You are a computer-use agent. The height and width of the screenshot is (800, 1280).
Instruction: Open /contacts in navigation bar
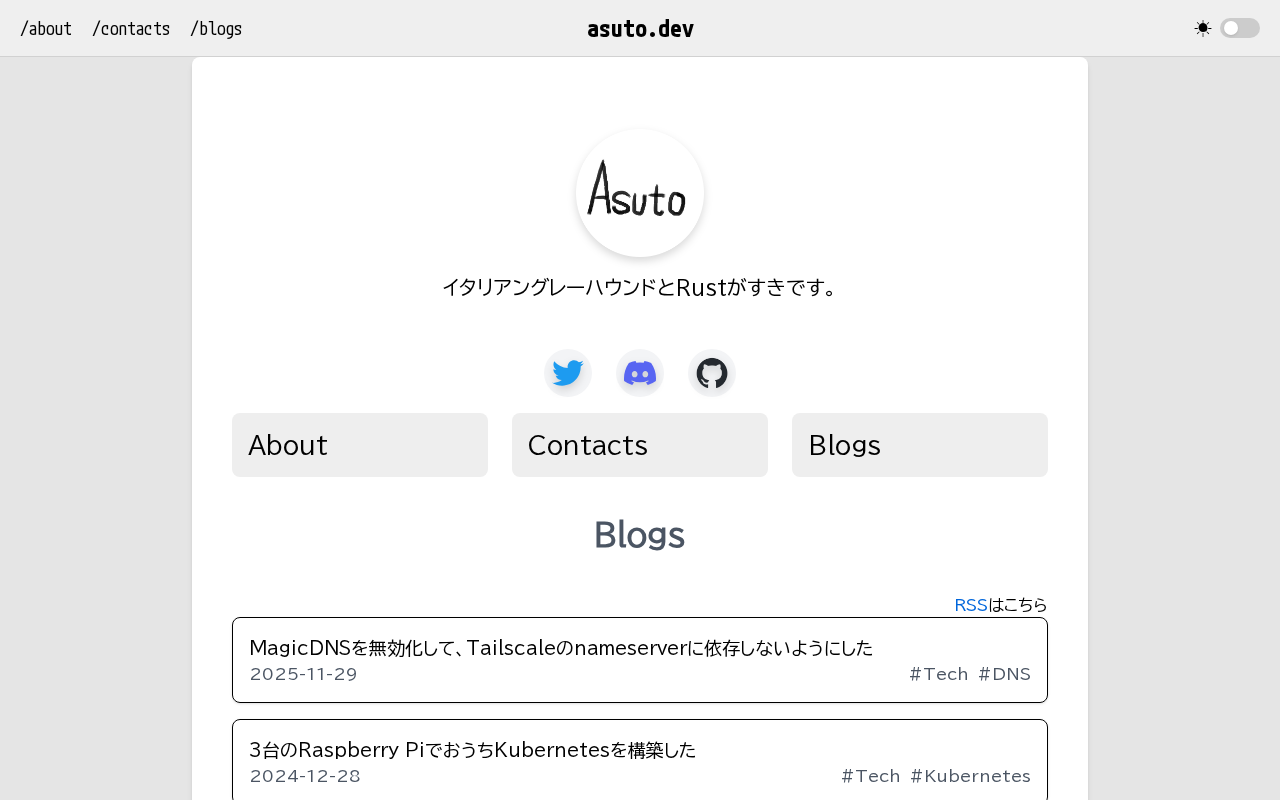(x=131, y=29)
